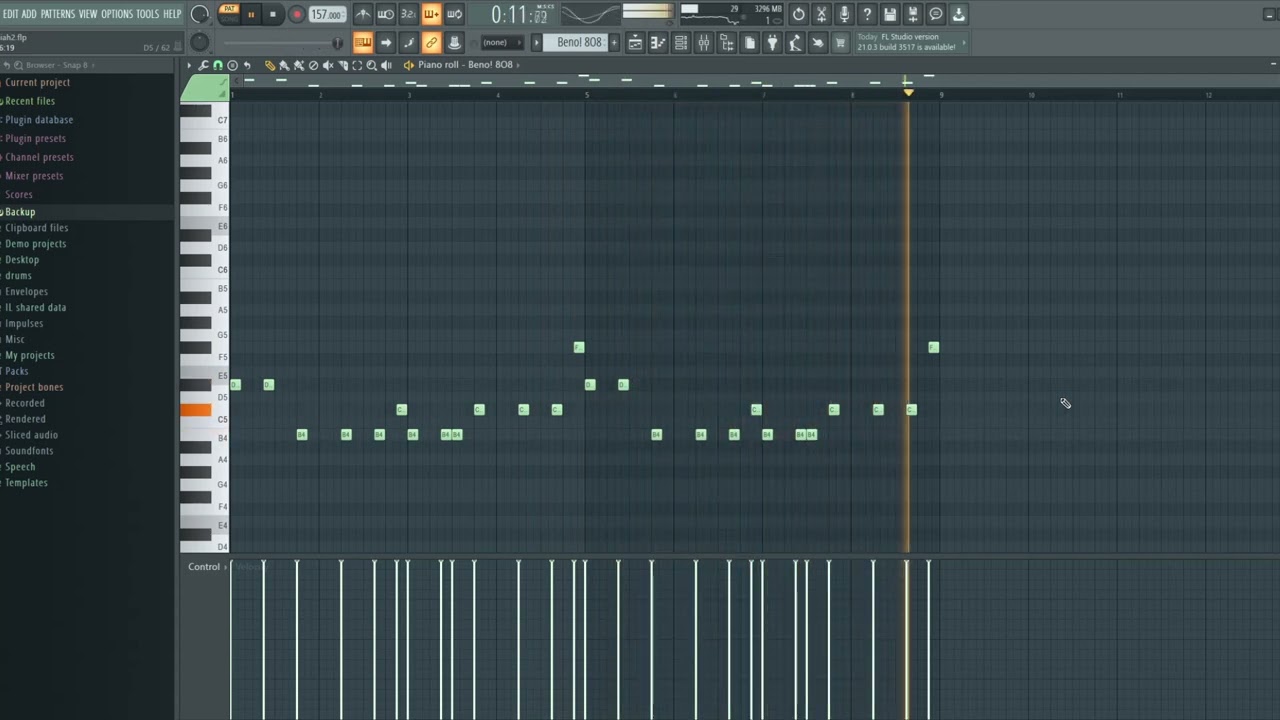Click the microphone one-click recording icon
This screenshot has height=720, width=1280.
point(844,14)
